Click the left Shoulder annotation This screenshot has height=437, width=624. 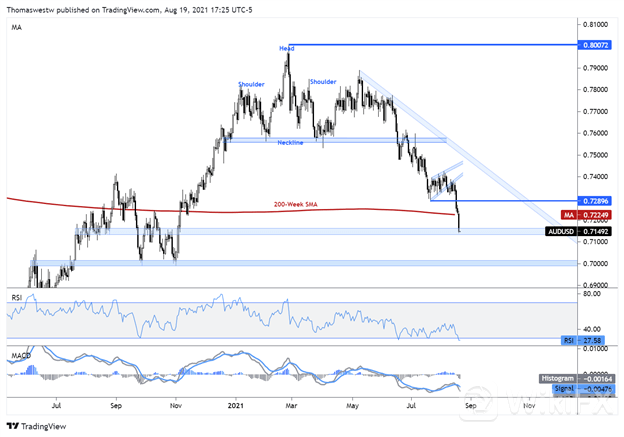[251, 85]
